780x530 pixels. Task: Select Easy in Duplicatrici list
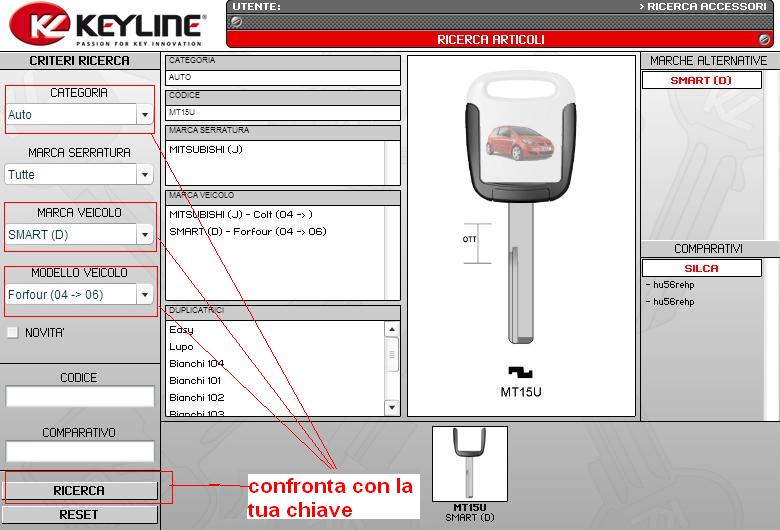[181, 329]
